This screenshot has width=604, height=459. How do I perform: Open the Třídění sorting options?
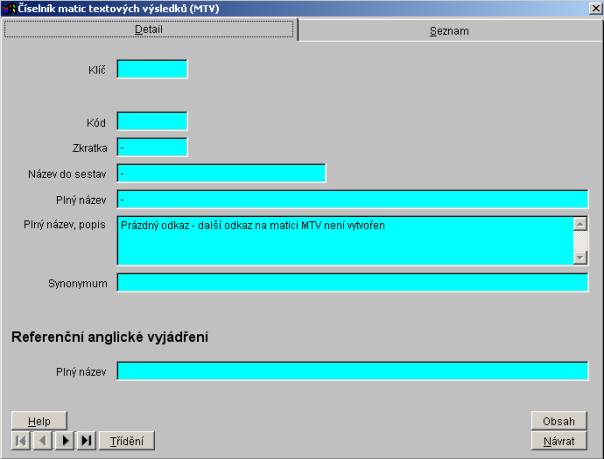point(127,440)
